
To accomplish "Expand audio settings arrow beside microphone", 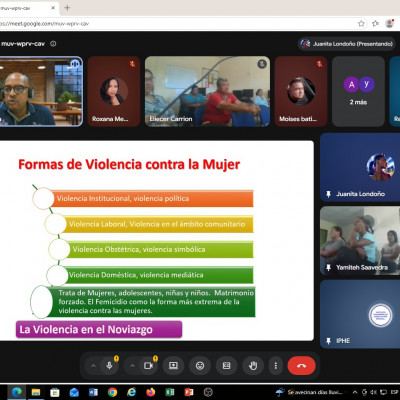I will click(x=93, y=366).
